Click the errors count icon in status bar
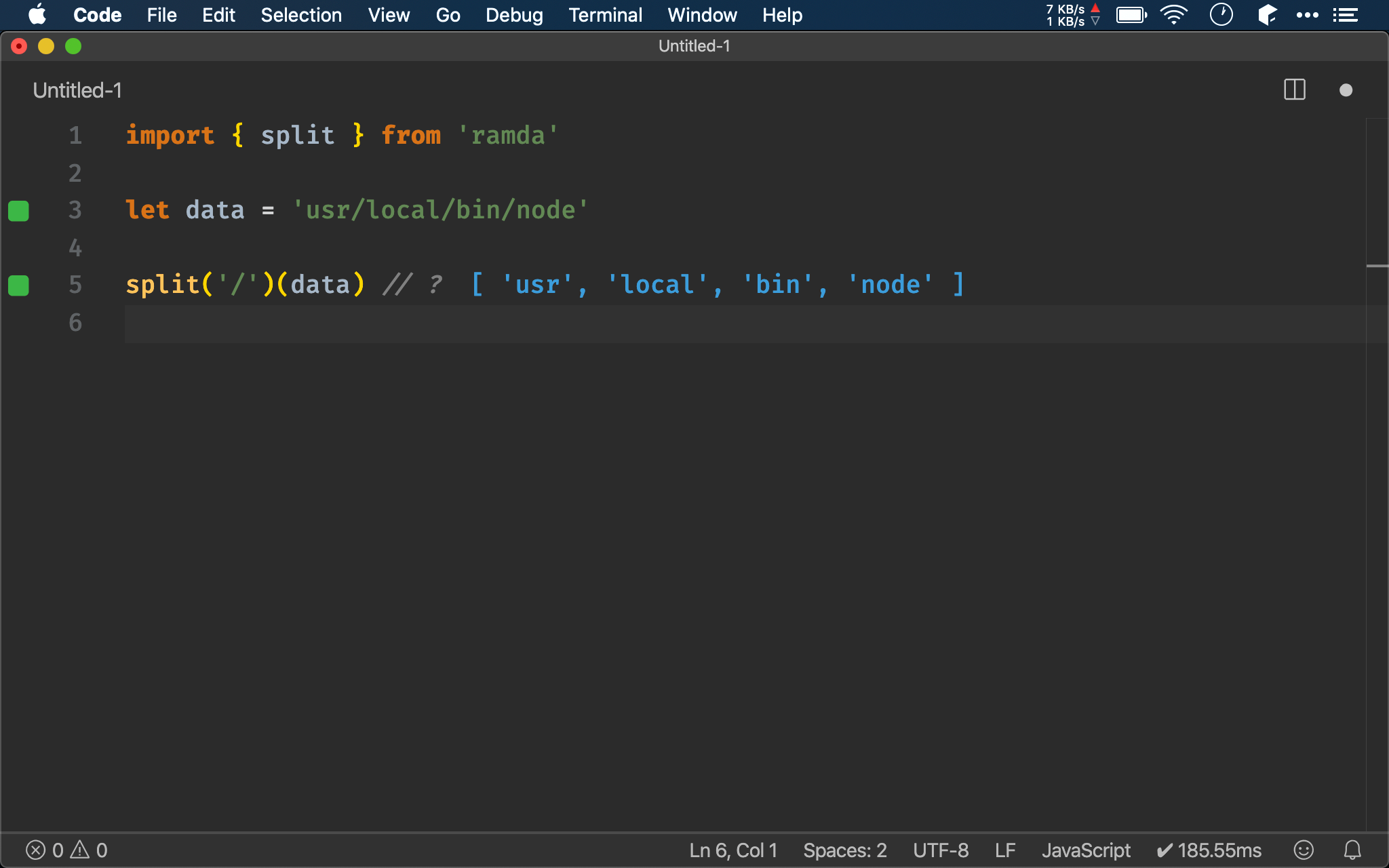This screenshot has width=1389, height=868. point(35,850)
